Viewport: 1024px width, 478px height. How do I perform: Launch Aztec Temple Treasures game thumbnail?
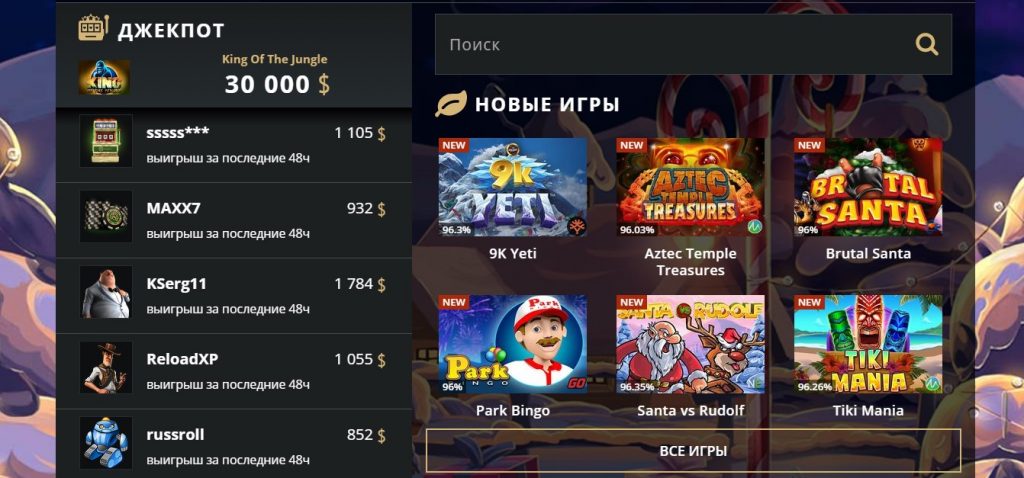[x=690, y=187]
